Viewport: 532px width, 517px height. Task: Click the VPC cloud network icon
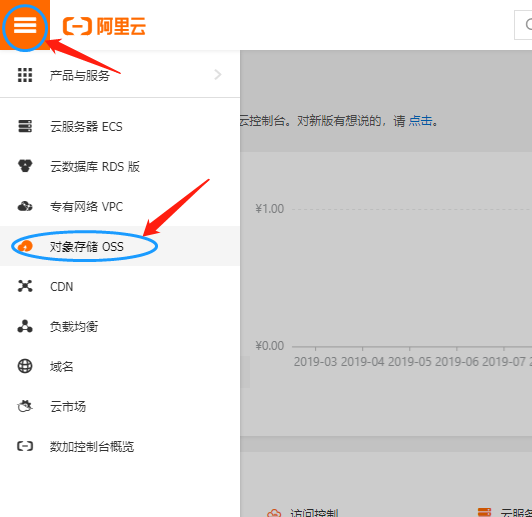pyautogui.click(x=25, y=206)
